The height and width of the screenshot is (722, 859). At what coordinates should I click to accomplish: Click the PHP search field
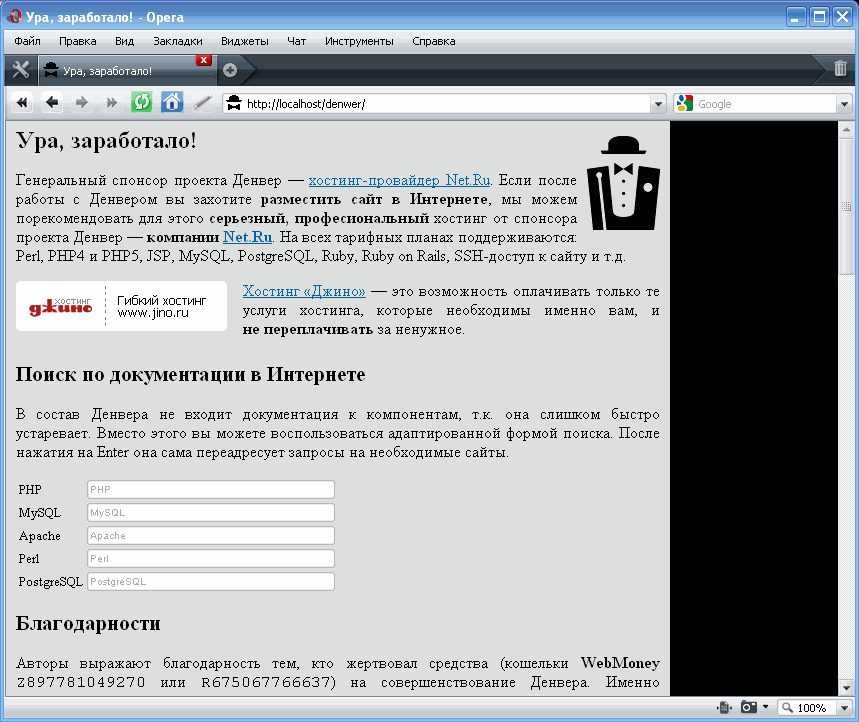pyautogui.click(x=211, y=490)
